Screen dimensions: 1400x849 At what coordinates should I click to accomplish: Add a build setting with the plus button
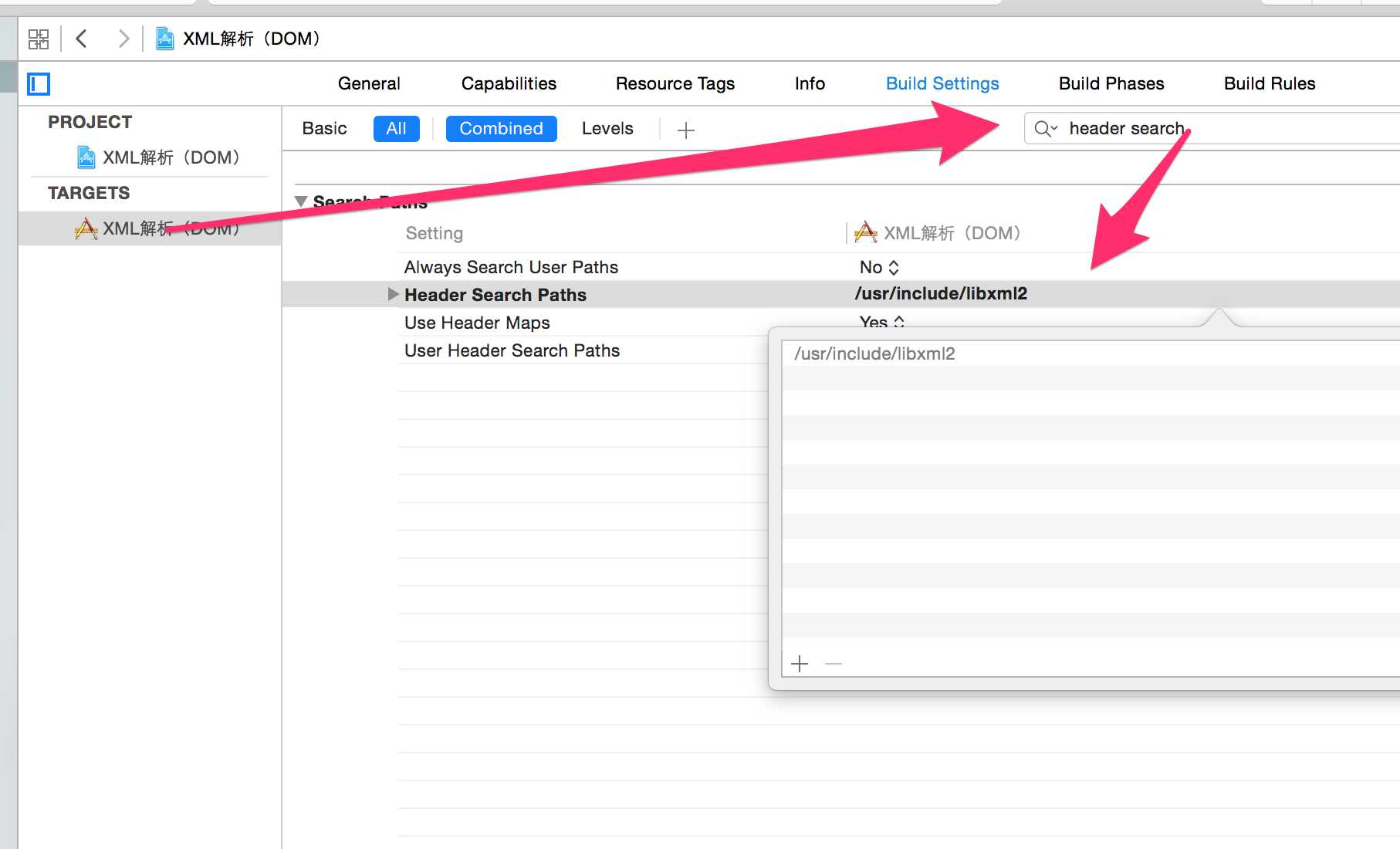[x=685, y=130]
